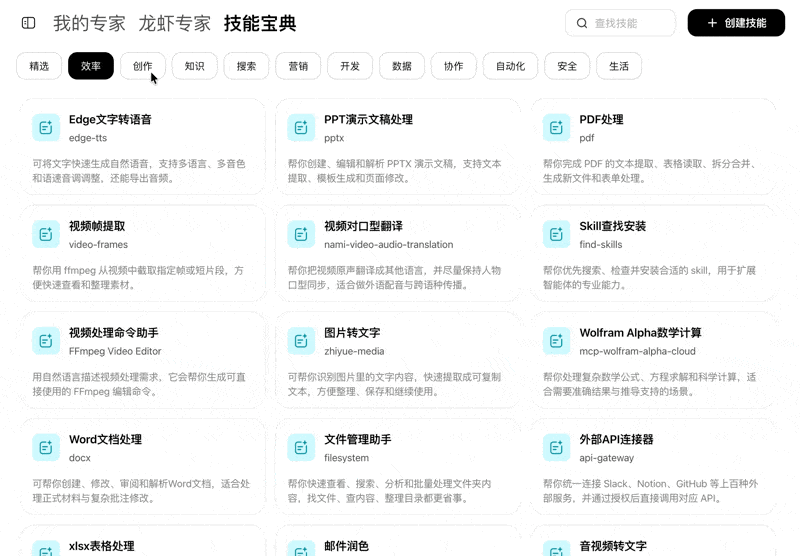800x556 pixels.
Task: Filter skills by 精选 category
Action: pos(39,66)
